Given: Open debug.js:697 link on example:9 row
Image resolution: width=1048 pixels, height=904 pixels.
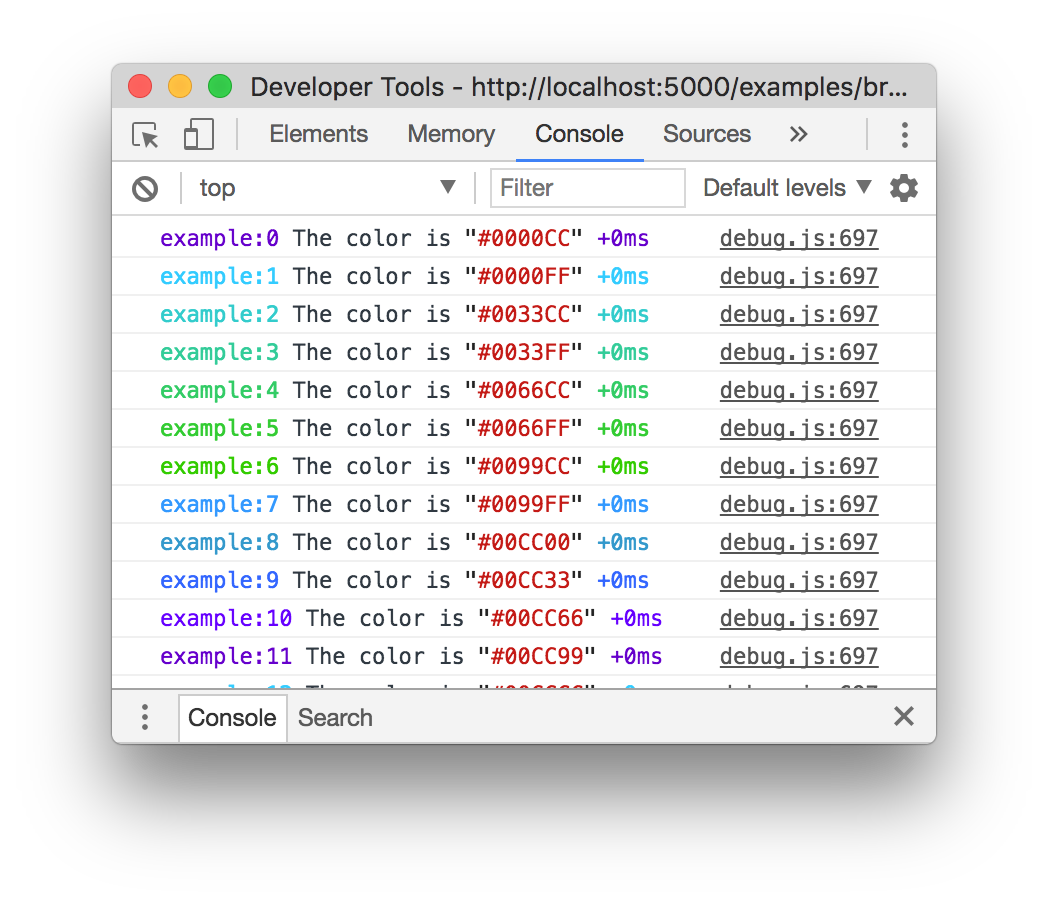Looking at the screenshot, I should (799, 581).
